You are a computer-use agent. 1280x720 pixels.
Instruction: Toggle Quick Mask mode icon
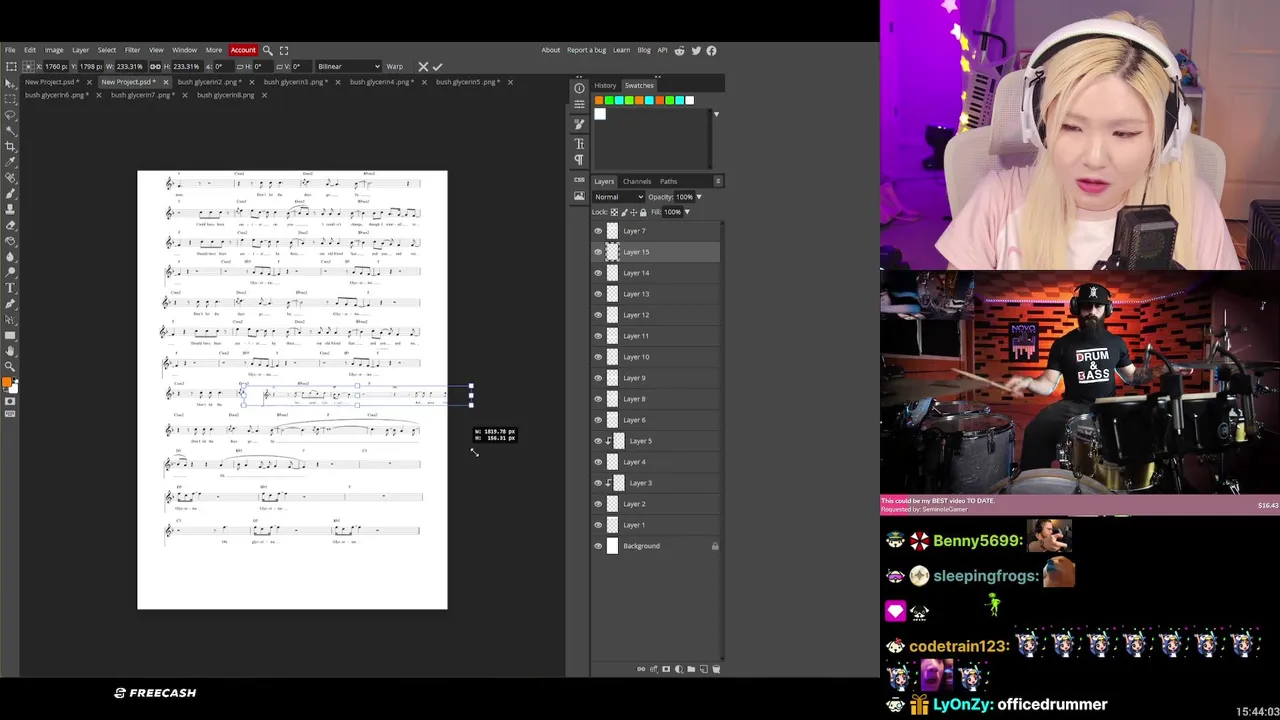pos(10,402)
